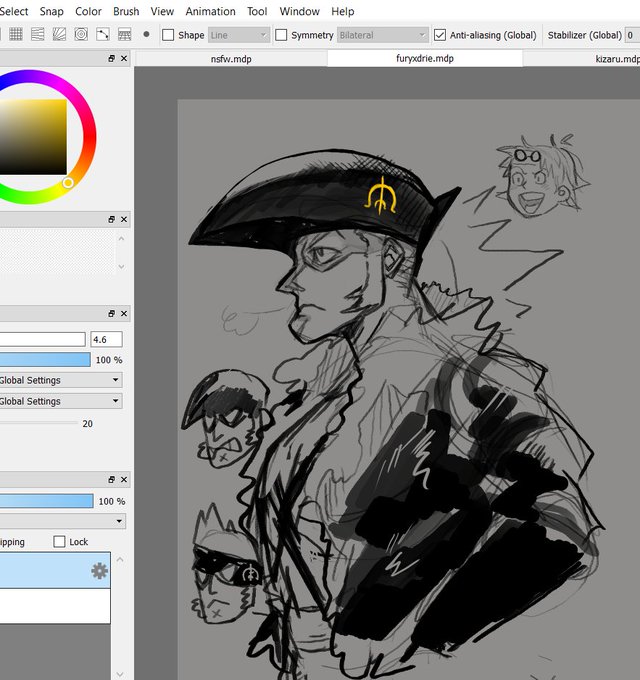Screen dimensions: 640x680
Task: Disable the Anti-aliasing (Global) checkbox
Action: (x=440, y=35)
